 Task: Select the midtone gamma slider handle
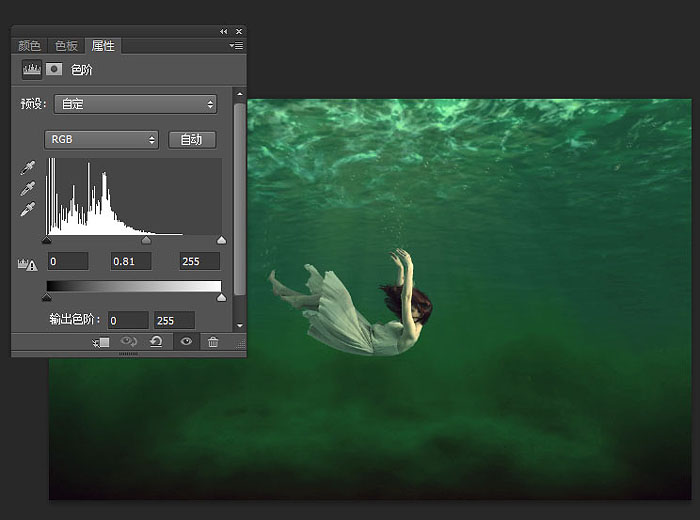point(146,240)
